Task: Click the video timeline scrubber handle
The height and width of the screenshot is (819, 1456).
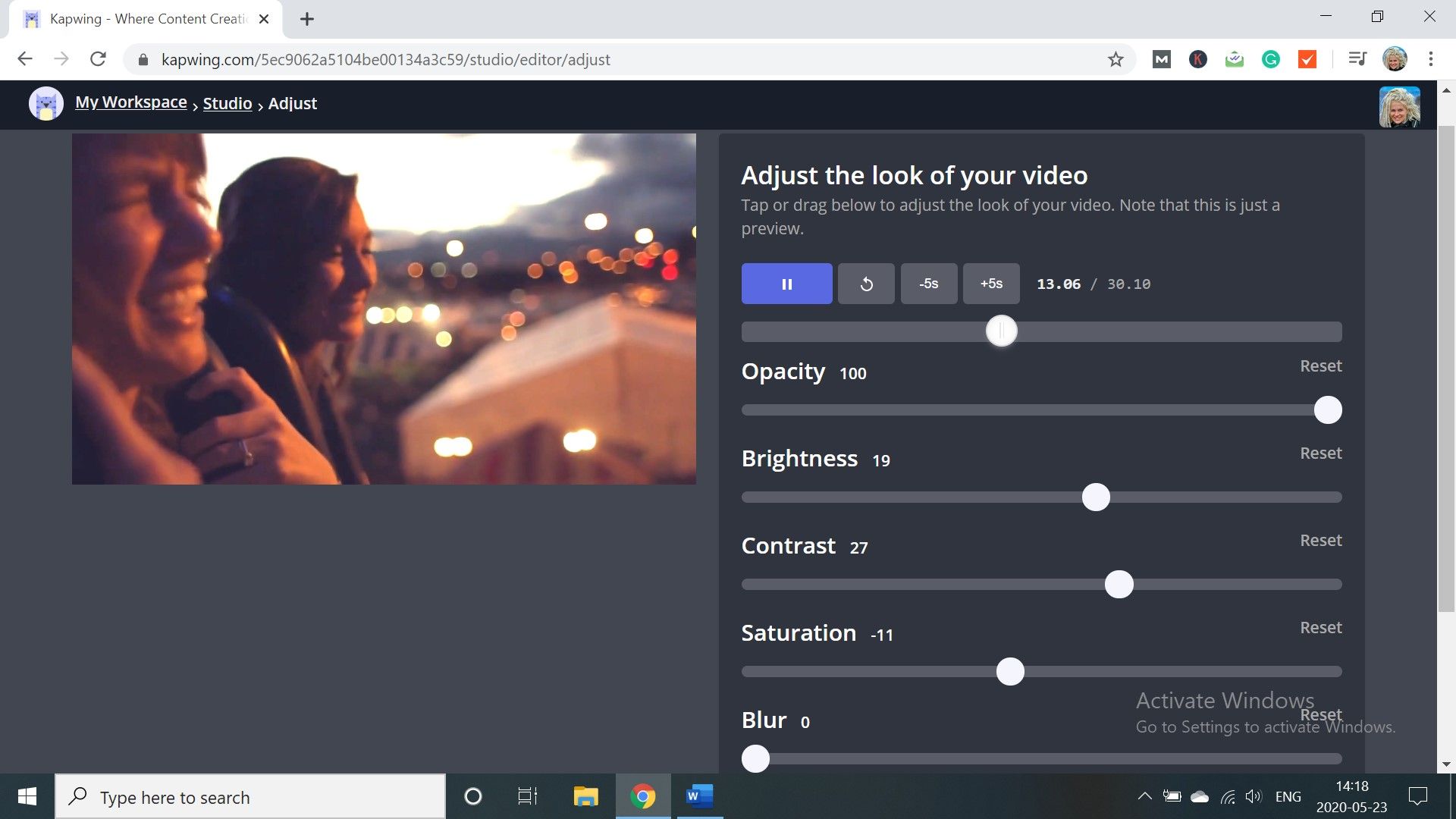Action: click(x=1001, y=331)
